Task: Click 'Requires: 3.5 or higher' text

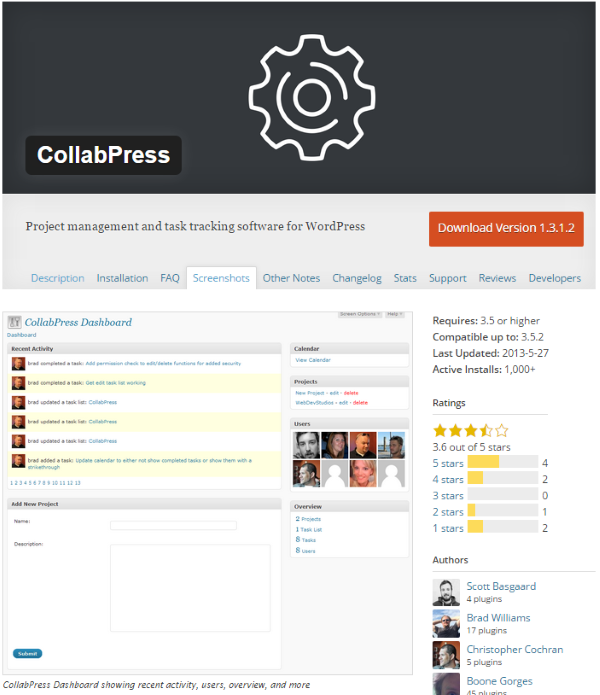Action: tap(486, 320)
